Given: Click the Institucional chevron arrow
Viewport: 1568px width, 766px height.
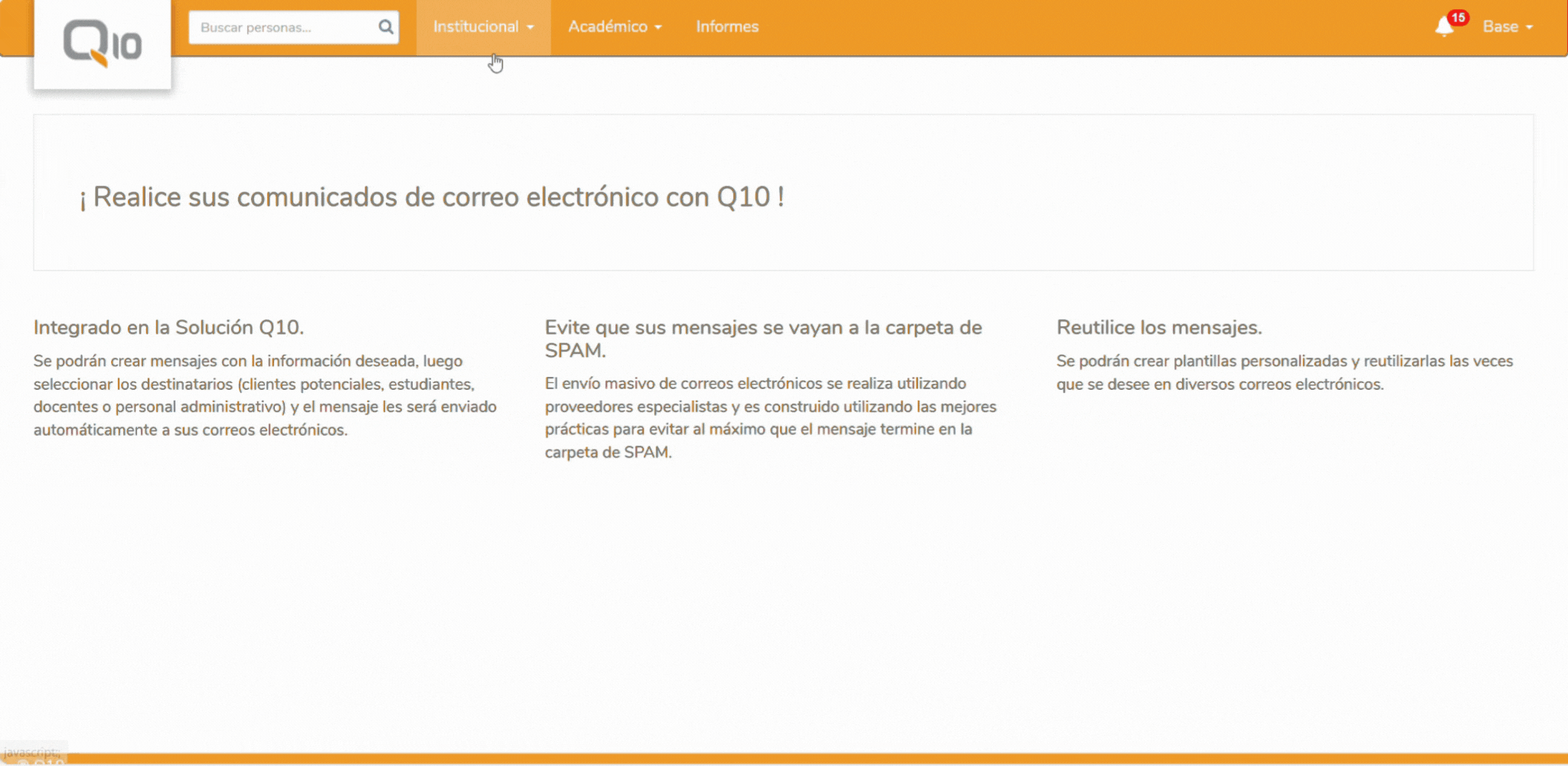Looking at the screenshot, I should 531,27.
